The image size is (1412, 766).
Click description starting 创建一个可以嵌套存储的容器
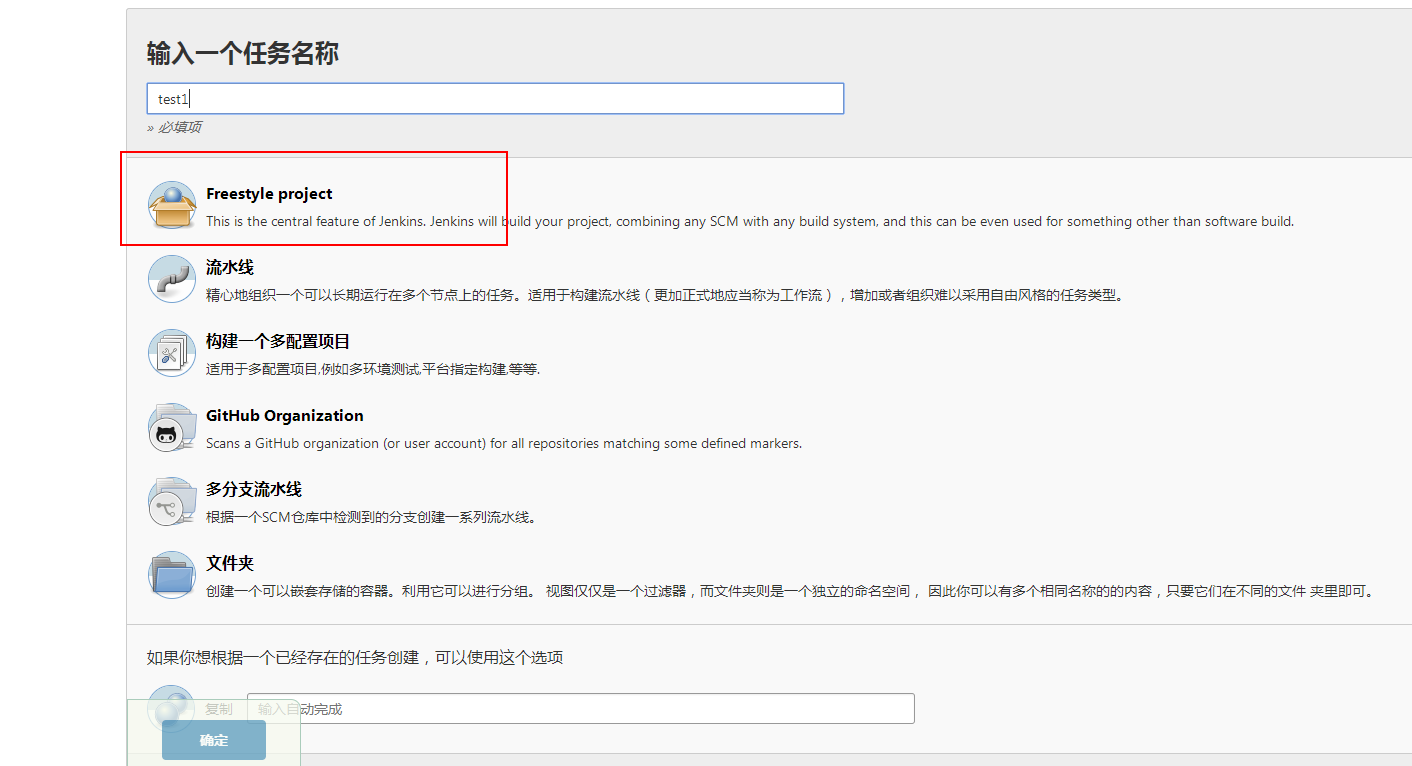tap(791, 591)
